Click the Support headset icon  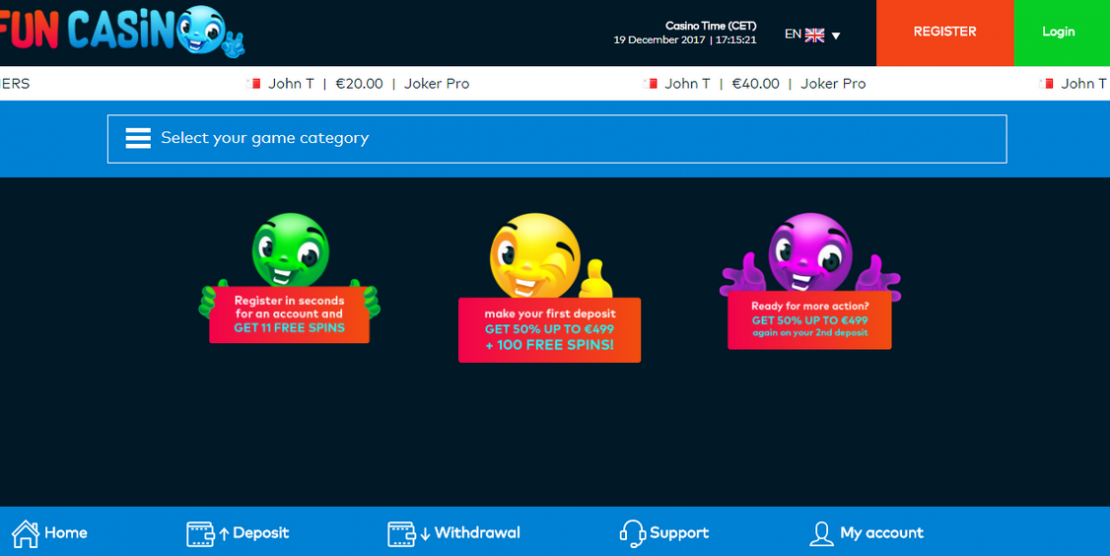(x=631, y=533)
